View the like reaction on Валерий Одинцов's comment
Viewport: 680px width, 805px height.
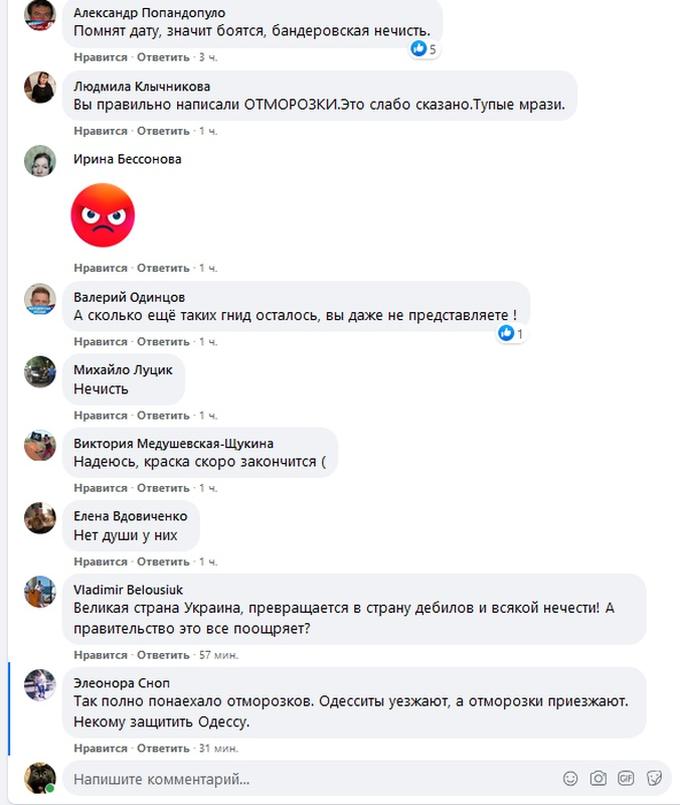[x=511, y=333]
